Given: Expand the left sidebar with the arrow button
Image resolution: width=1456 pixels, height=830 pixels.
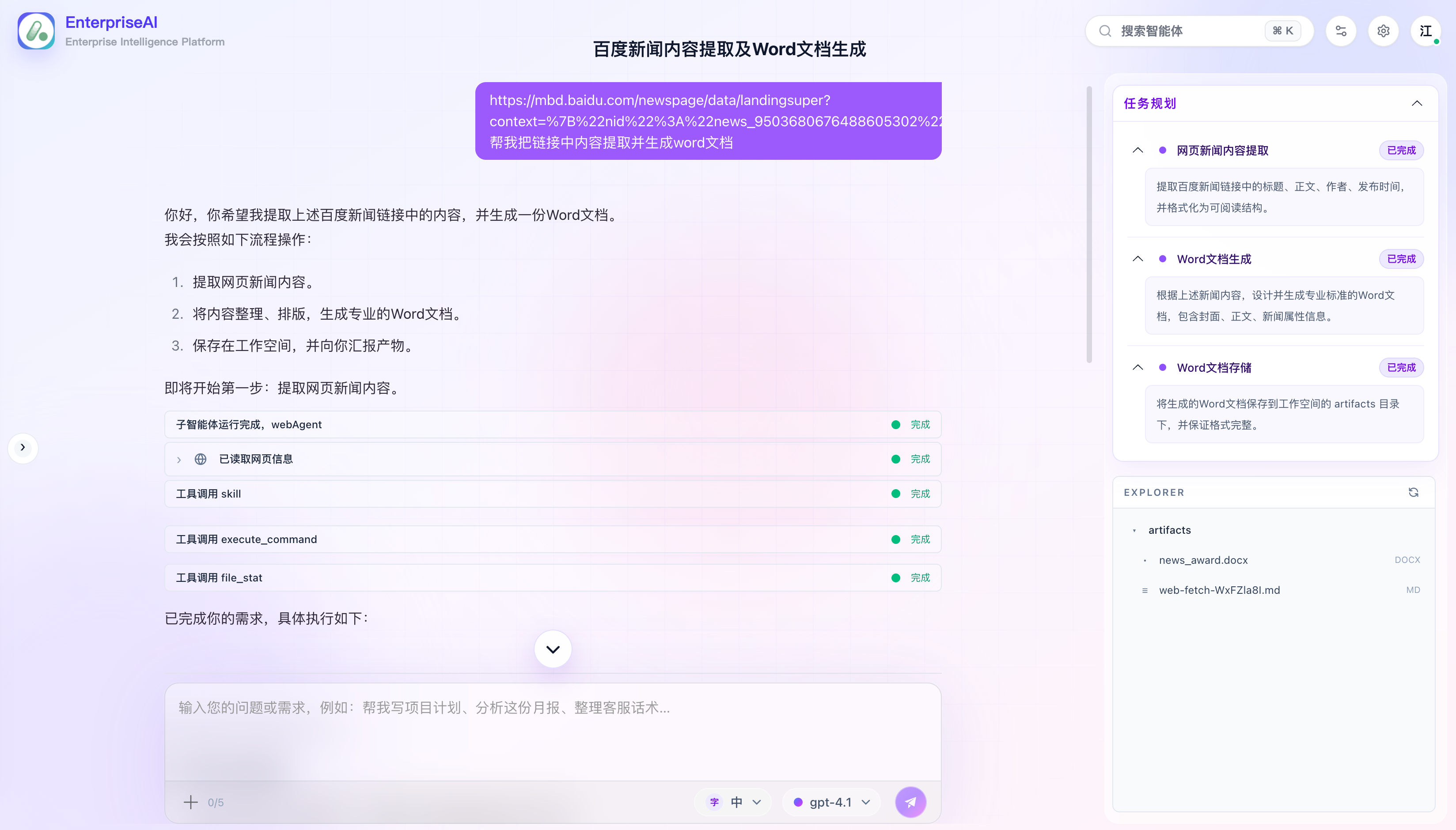Looking at the screenshot, I should pyautogui.click(x=23, y=448).
